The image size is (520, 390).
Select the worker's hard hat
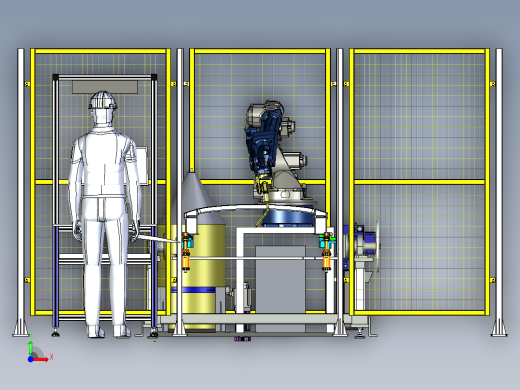(103, 100)
